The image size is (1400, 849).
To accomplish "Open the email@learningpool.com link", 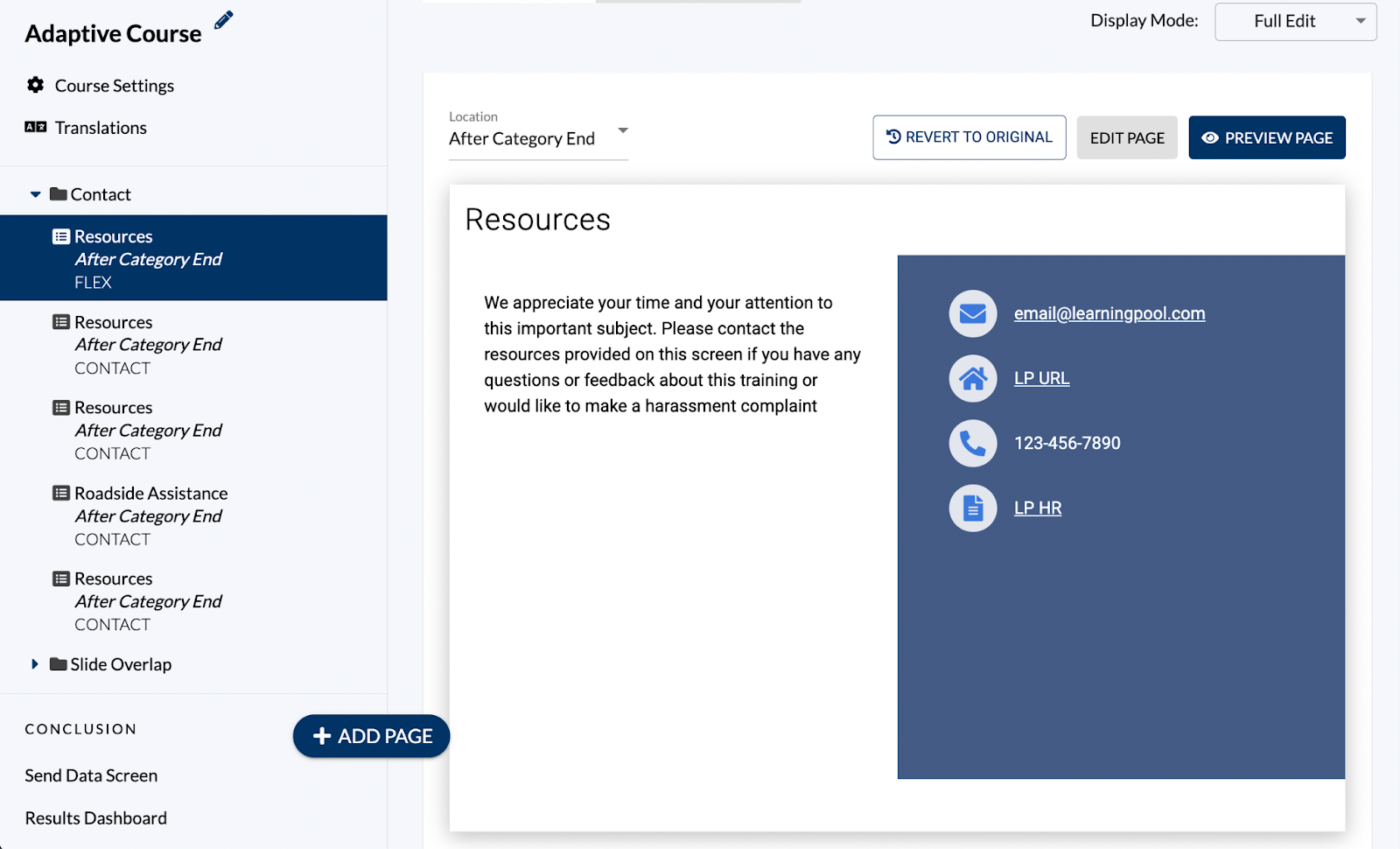I will click(1109, 313).
